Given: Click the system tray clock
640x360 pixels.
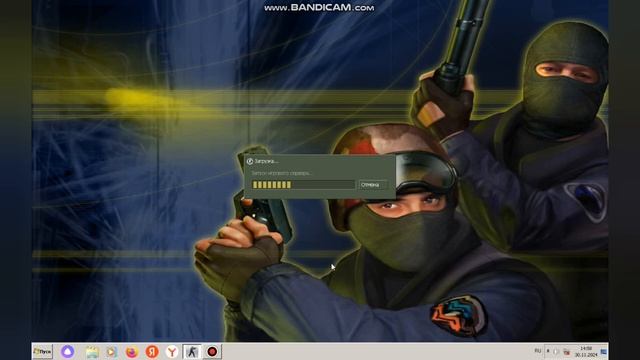Looking at the screenshot, I should 586,351.
